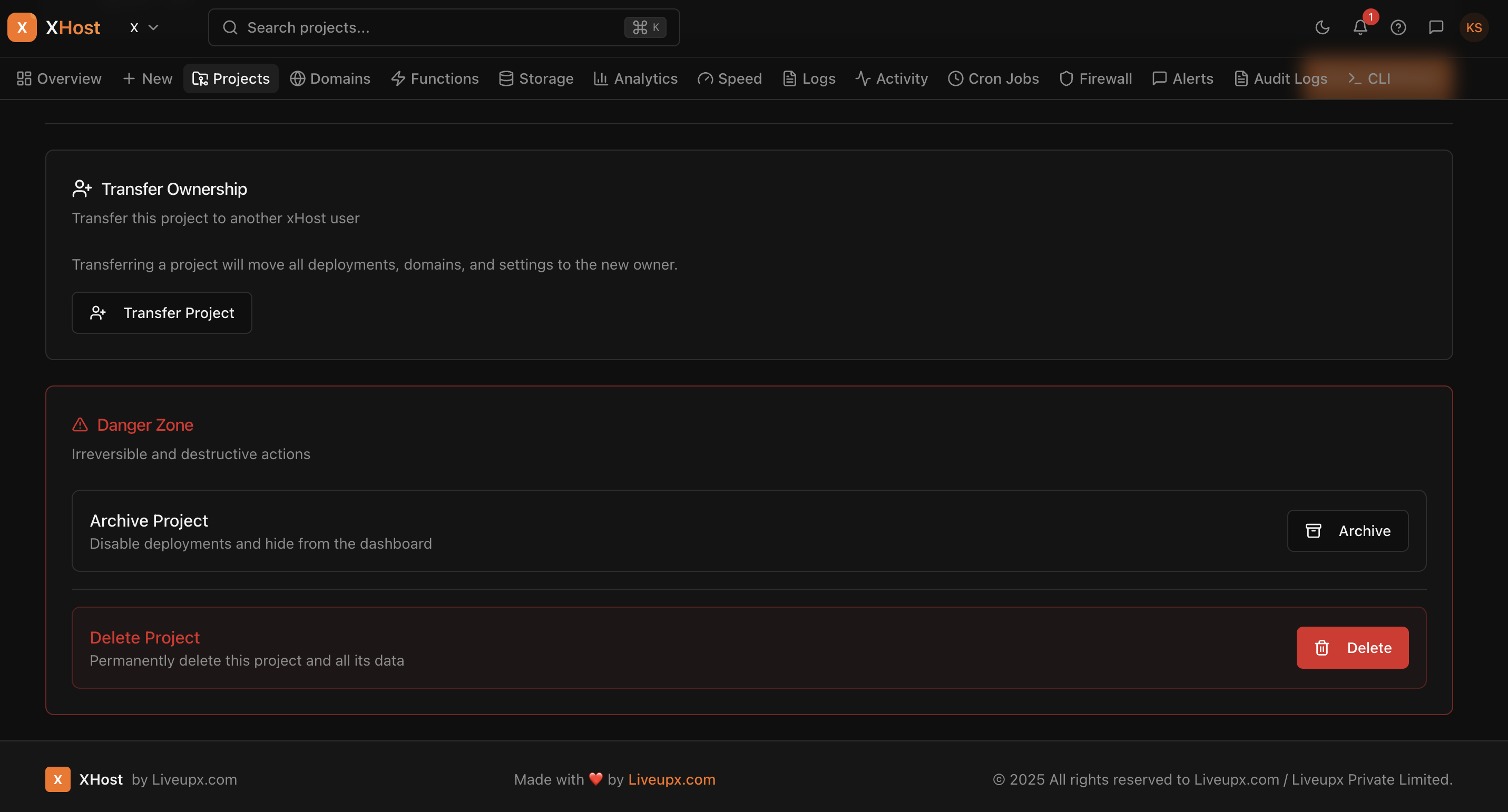Open the Storage database icon

[506, 78]
